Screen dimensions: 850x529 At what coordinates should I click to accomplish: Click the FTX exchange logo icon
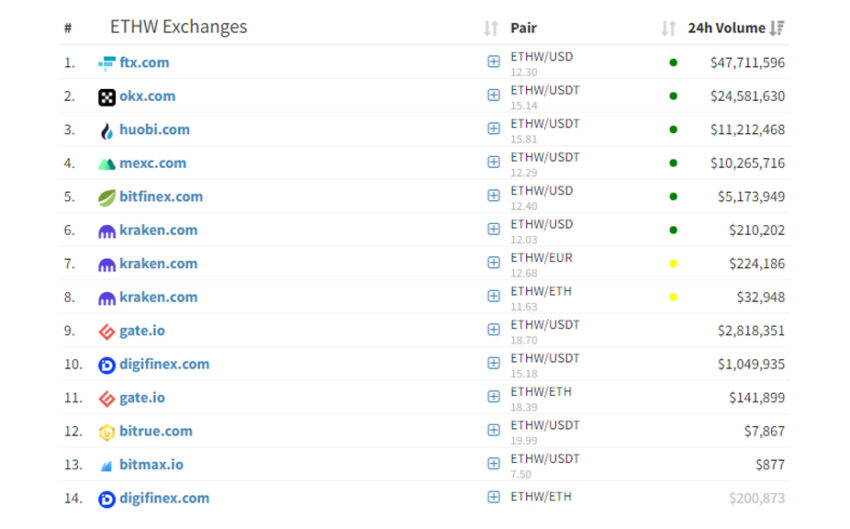pos(107,63)
